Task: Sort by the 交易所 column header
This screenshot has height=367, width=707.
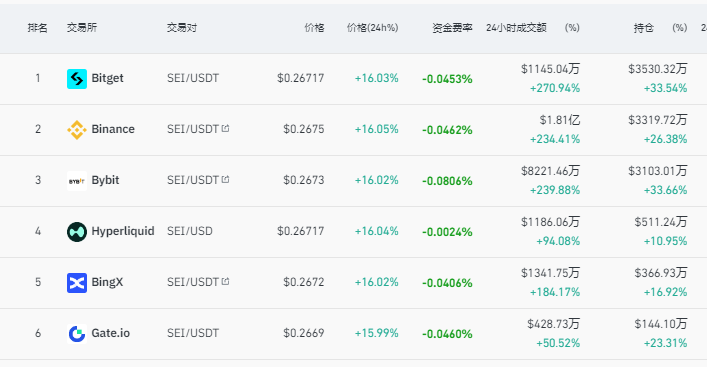Action: 82,28
